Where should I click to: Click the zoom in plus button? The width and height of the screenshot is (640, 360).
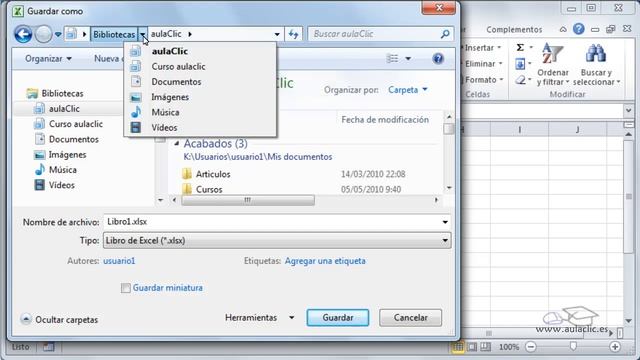tap(615, 347)
